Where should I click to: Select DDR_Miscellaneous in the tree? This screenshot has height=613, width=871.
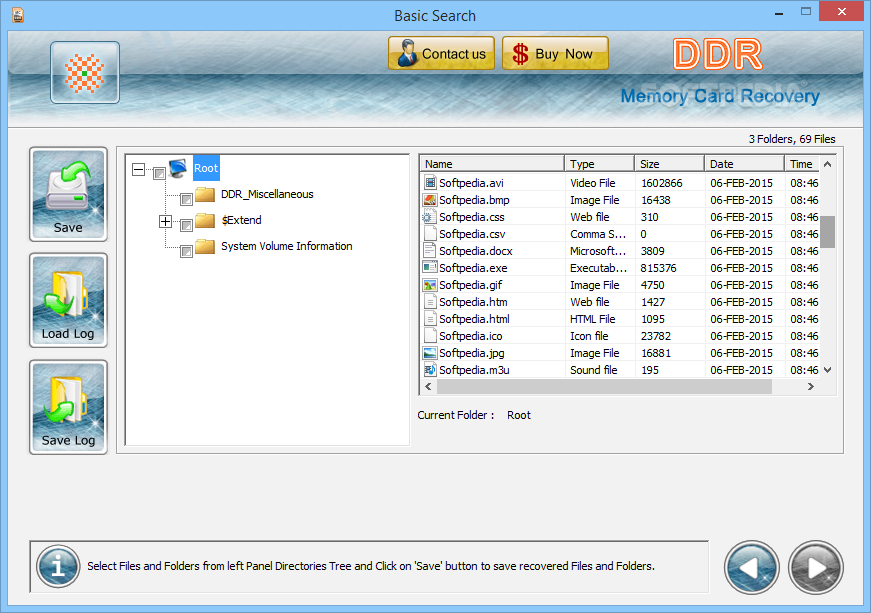coord(267,194)
